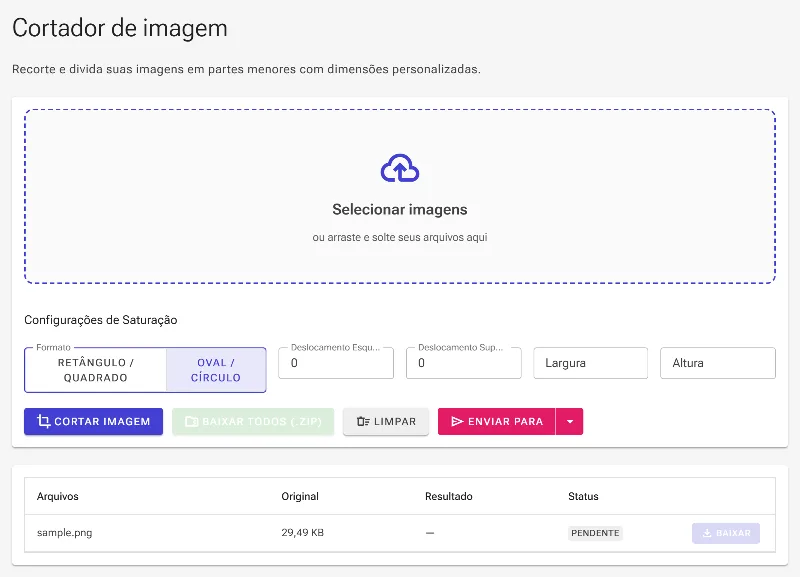
Task: Click into the Altura field
Action: click(717, 363)
